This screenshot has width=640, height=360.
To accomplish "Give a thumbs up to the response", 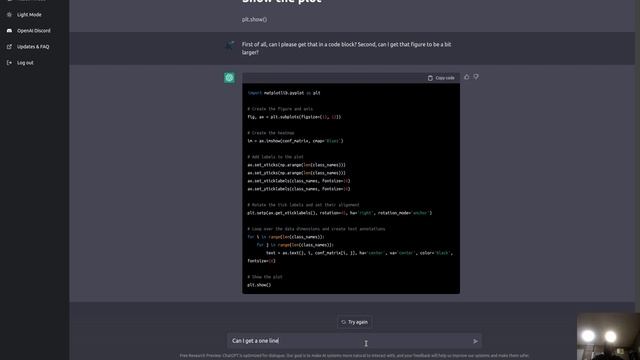I will [x=467, y=77].
